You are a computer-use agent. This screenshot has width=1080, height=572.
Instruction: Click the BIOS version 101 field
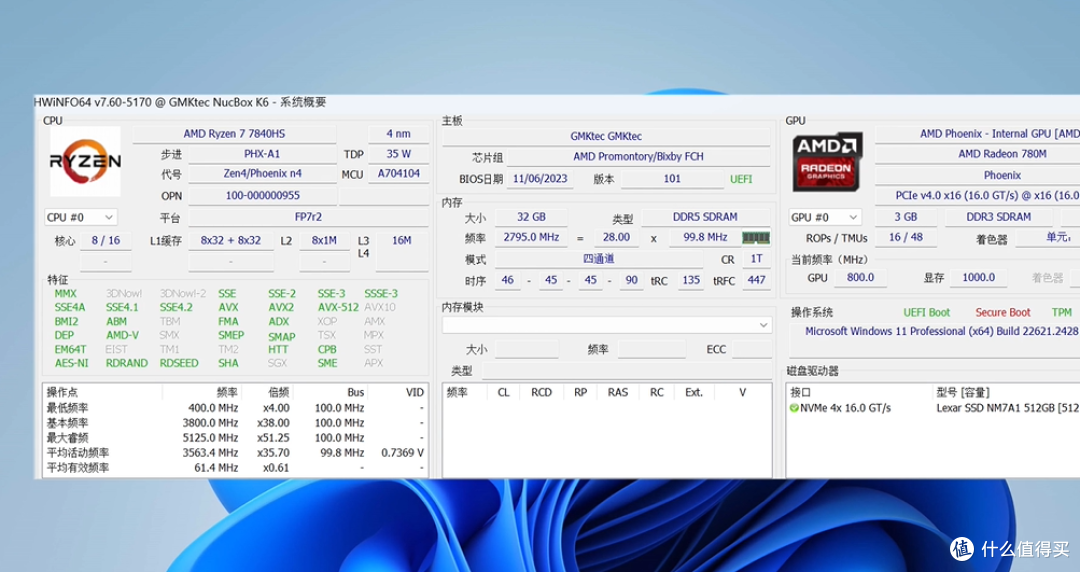pyautogui.click(x=672, y=178)
